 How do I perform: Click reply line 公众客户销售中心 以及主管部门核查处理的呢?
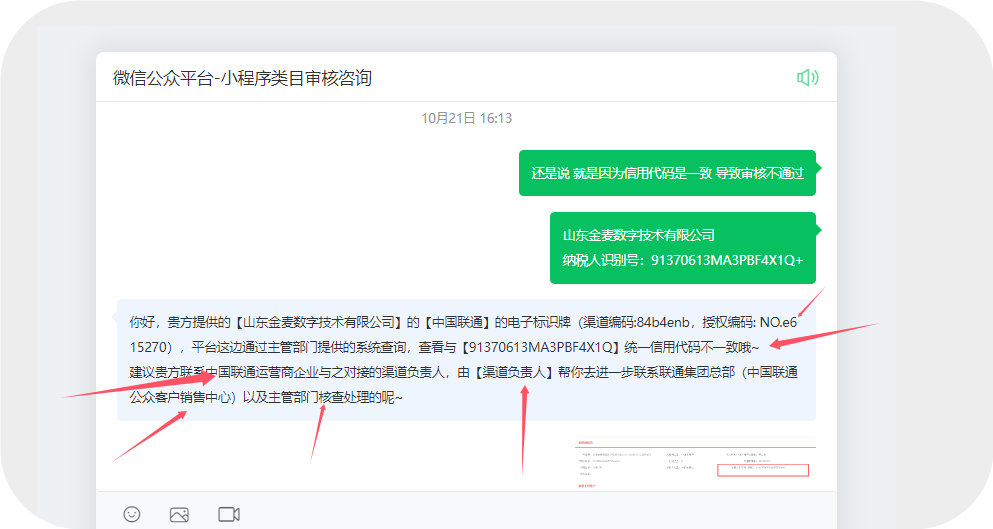tap(266, 397)
